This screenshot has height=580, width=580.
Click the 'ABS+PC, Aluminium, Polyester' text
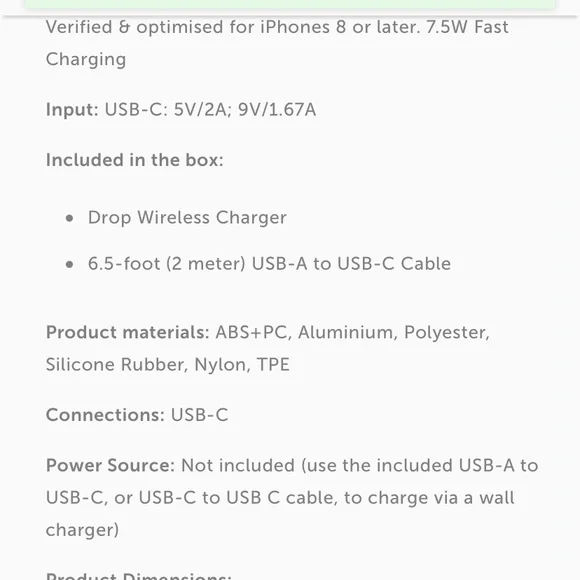coord(353,333)
